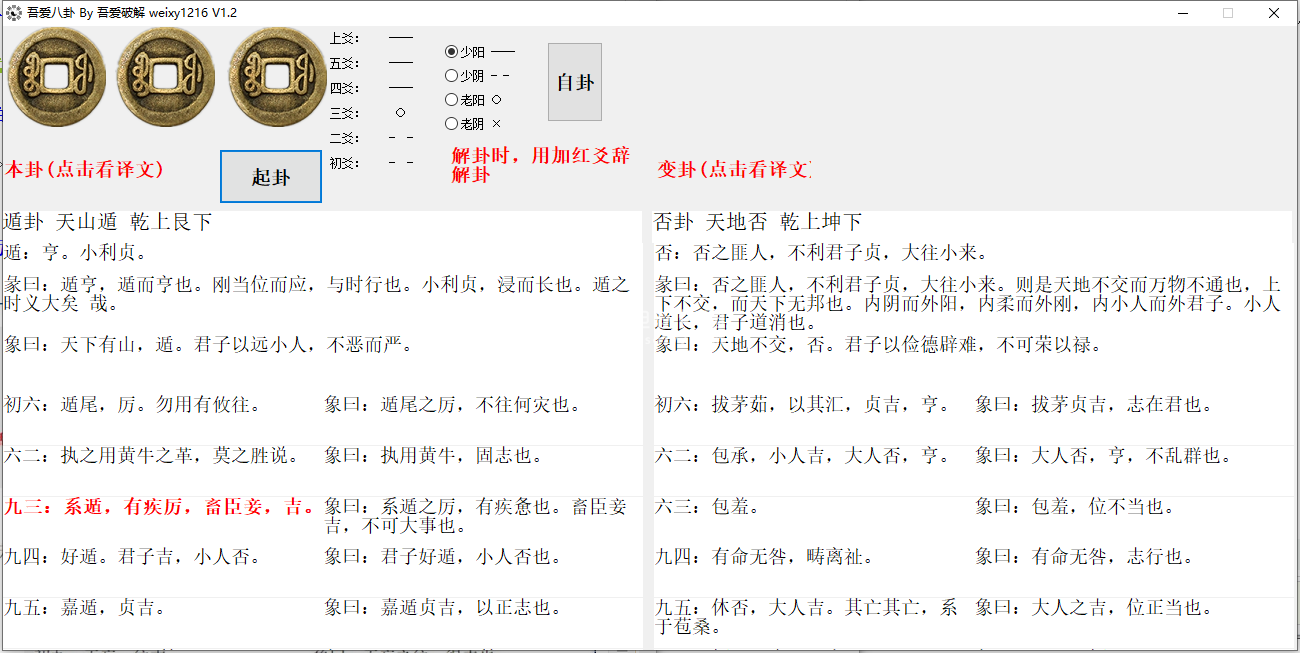Open 本卦(点击看译文) translation link
Image resolution: width=1300 pixels, height=653 pixels.
tap(83, 170)
